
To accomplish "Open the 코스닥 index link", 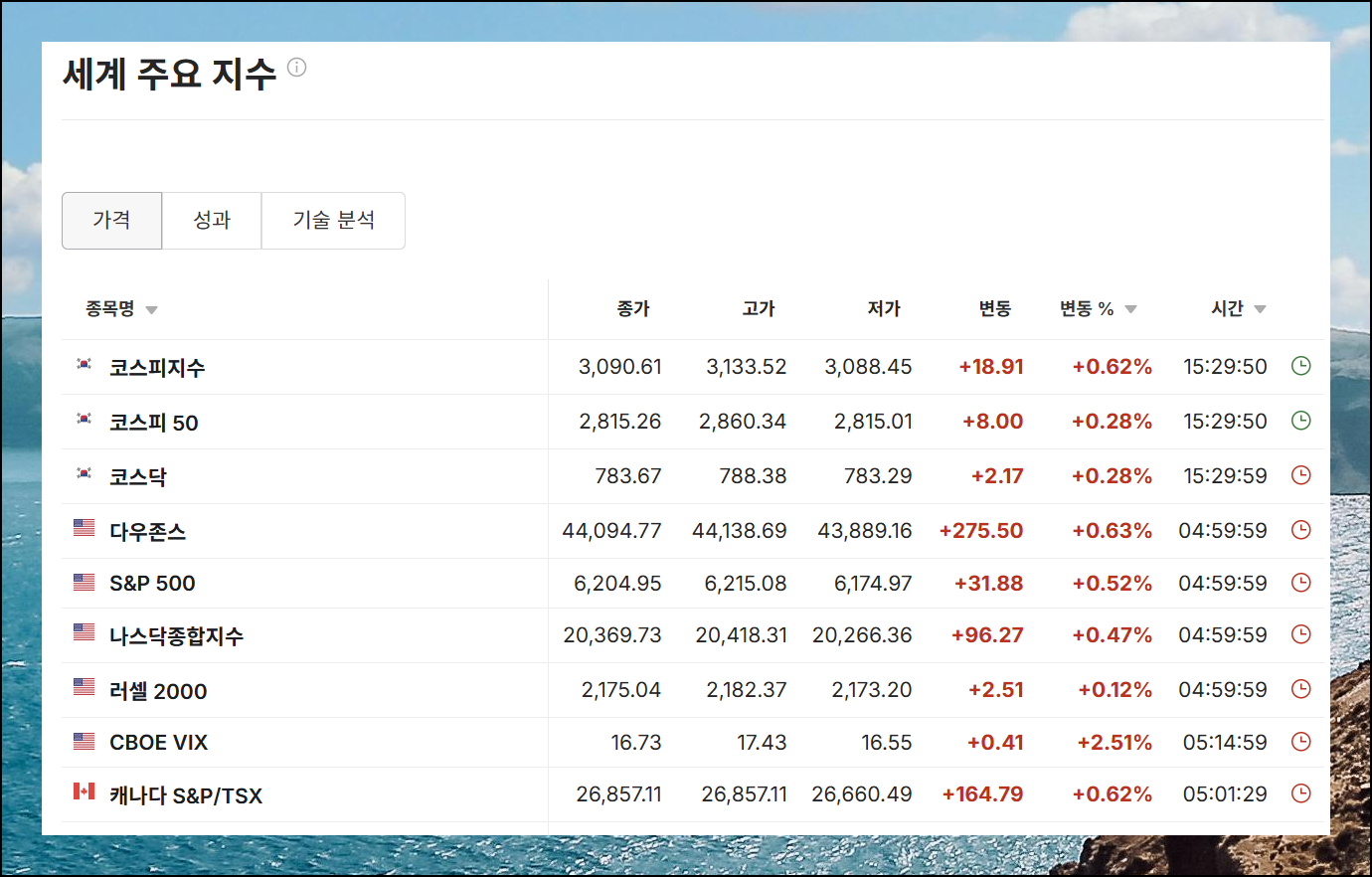I will pos(138,477).
